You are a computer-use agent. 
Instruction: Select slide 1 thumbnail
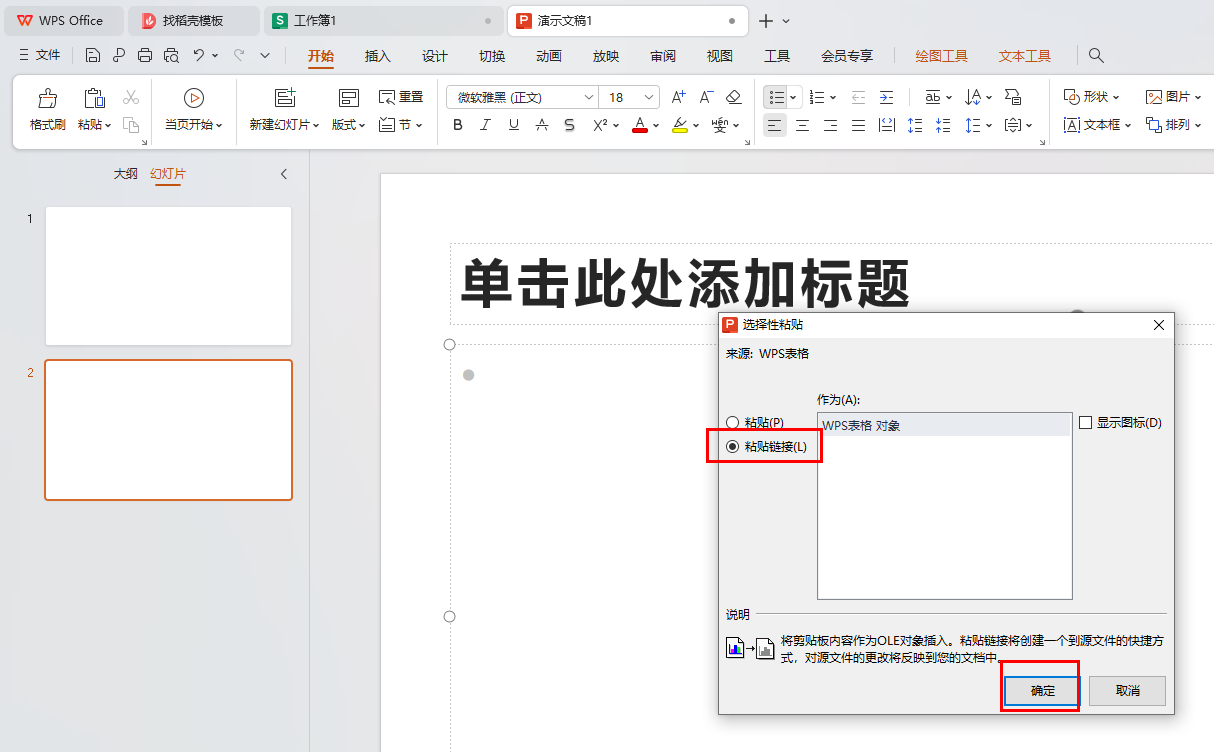coord(168,276)
